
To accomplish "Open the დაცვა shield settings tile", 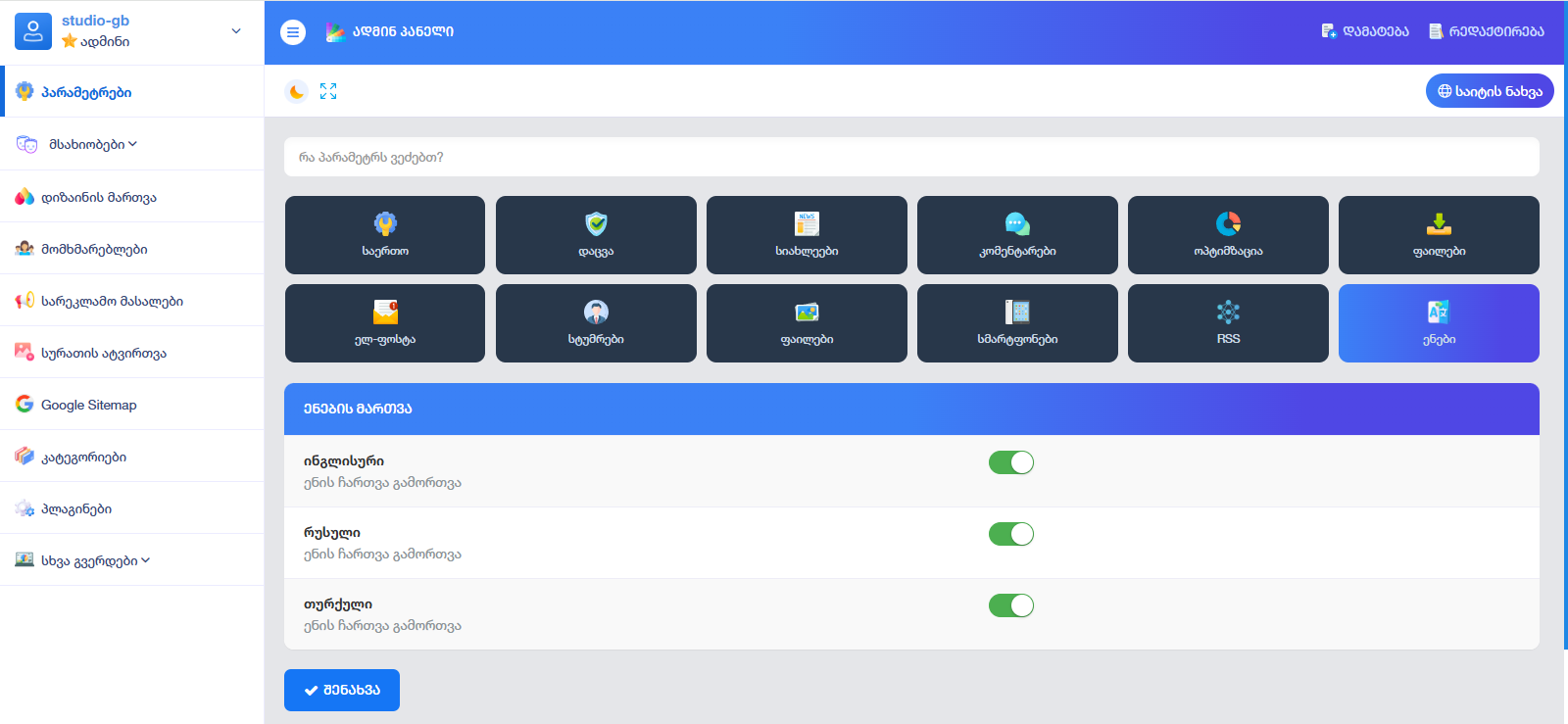I will (596, 235).
